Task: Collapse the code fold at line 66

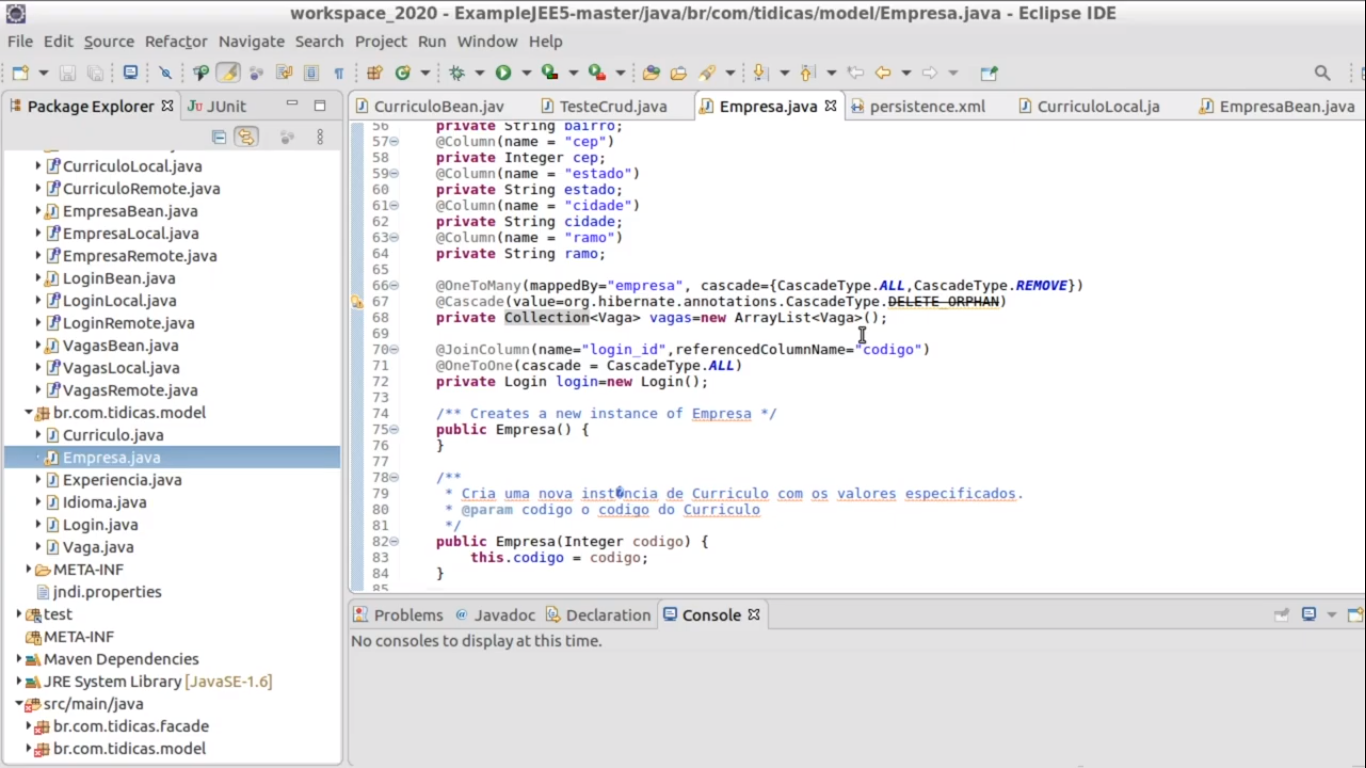Action: click(394, 285)
